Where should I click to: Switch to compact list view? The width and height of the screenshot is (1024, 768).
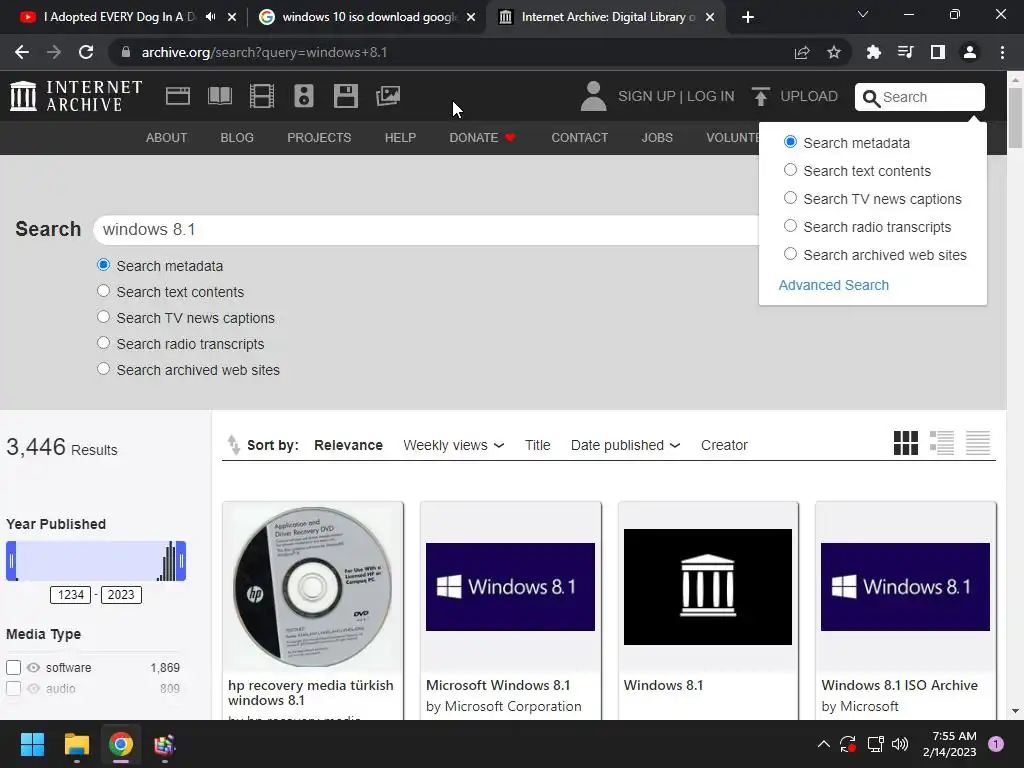pyautogui.click(x=978, y=443)
